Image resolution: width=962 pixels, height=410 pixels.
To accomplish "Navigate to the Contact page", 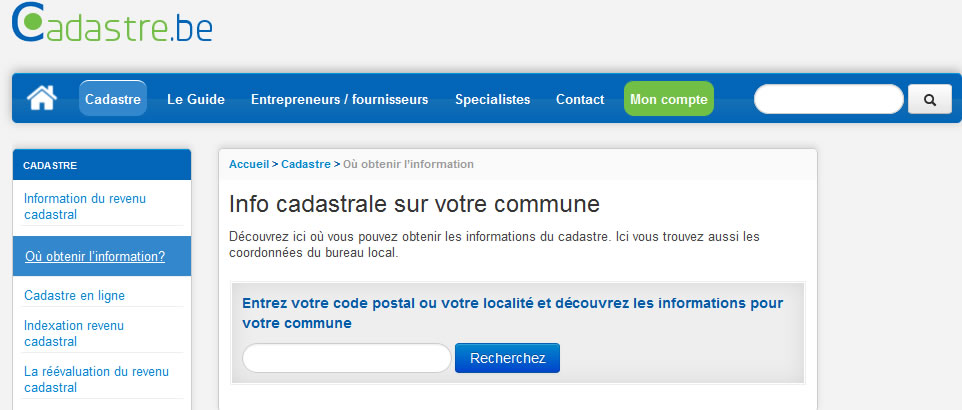I will pyautogui.click(x=580, y=99).
